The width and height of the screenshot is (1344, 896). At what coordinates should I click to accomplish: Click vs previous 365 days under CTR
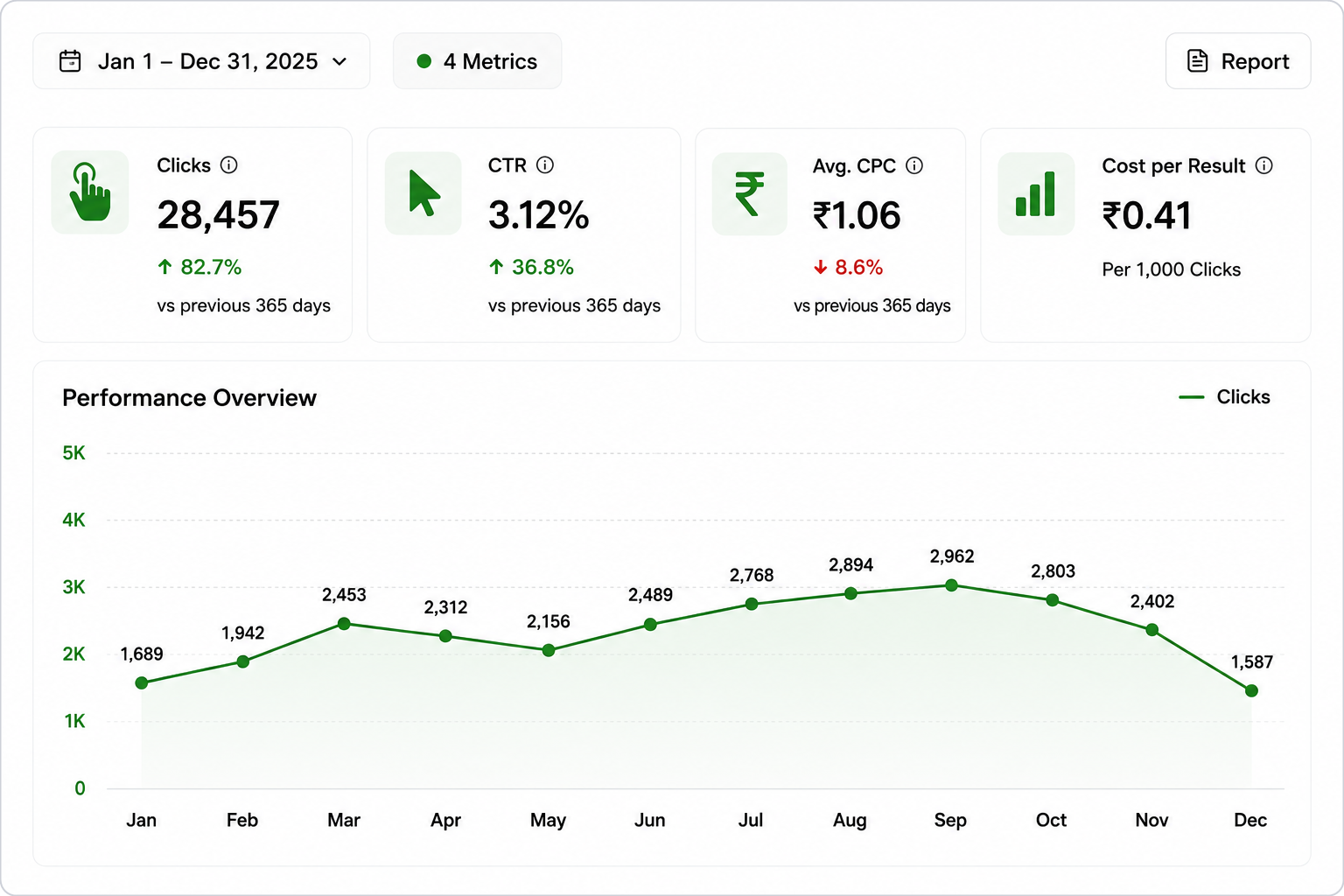click(575, 306)
